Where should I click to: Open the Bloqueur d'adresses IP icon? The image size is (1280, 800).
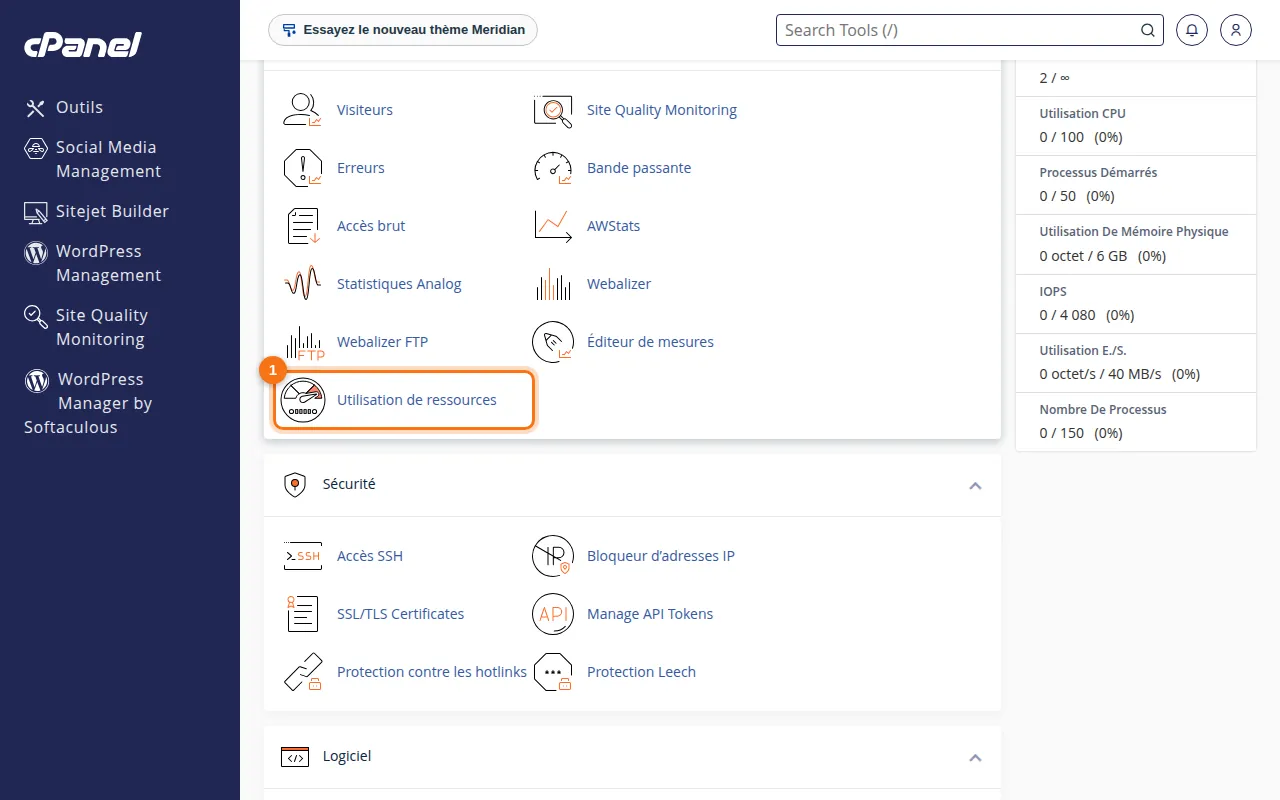point(553,556)
